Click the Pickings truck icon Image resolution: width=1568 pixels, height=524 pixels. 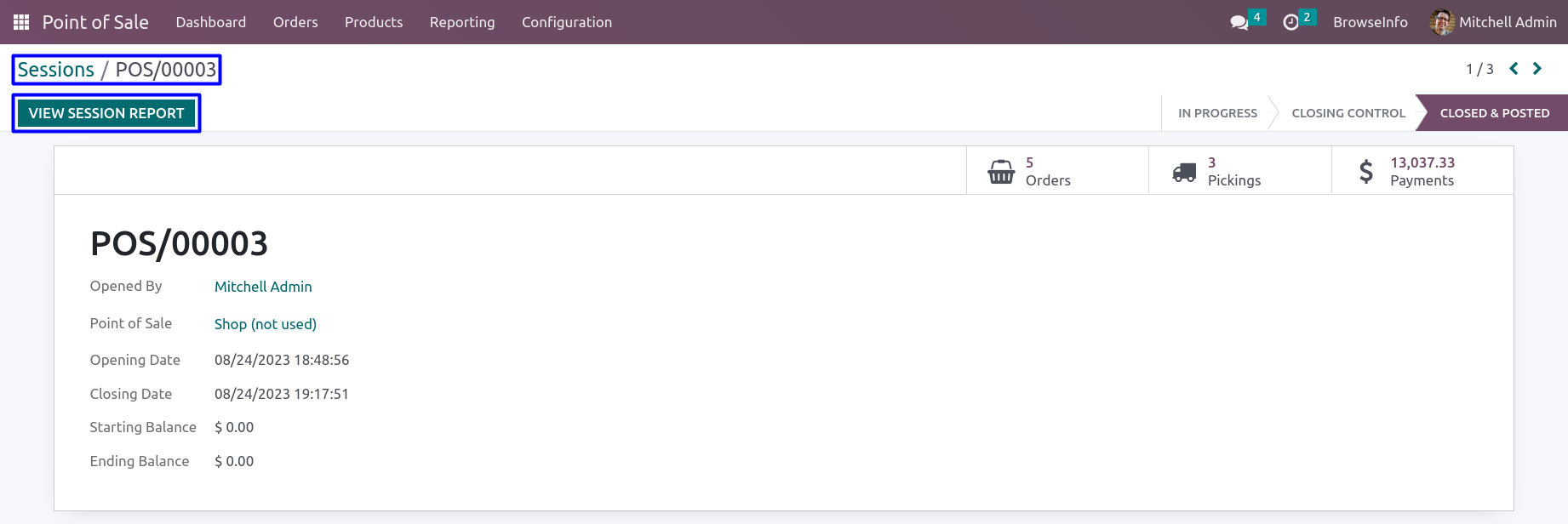(x=1184, y=172)
